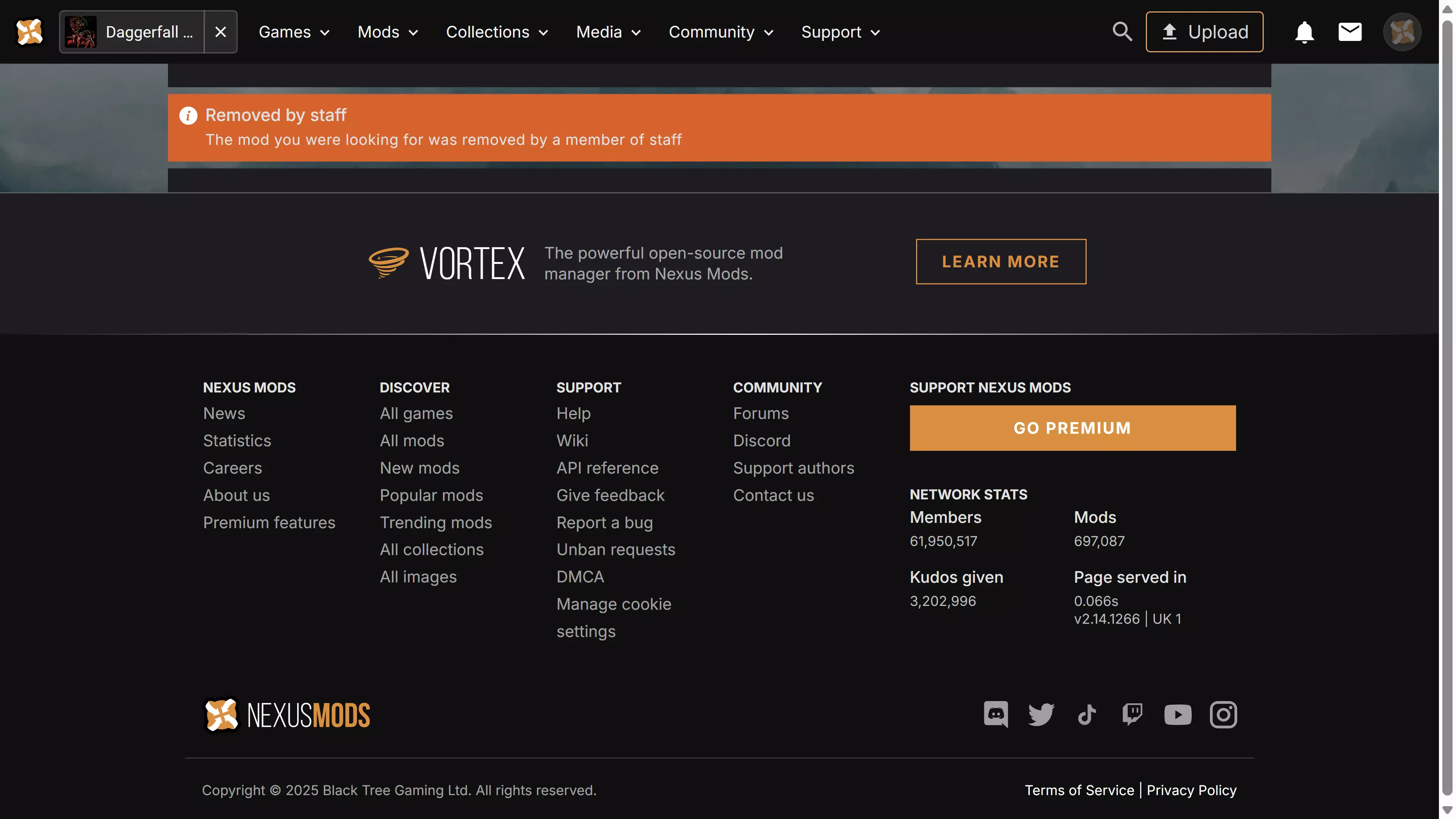Expand the Media dropdown

pos(608,31)
